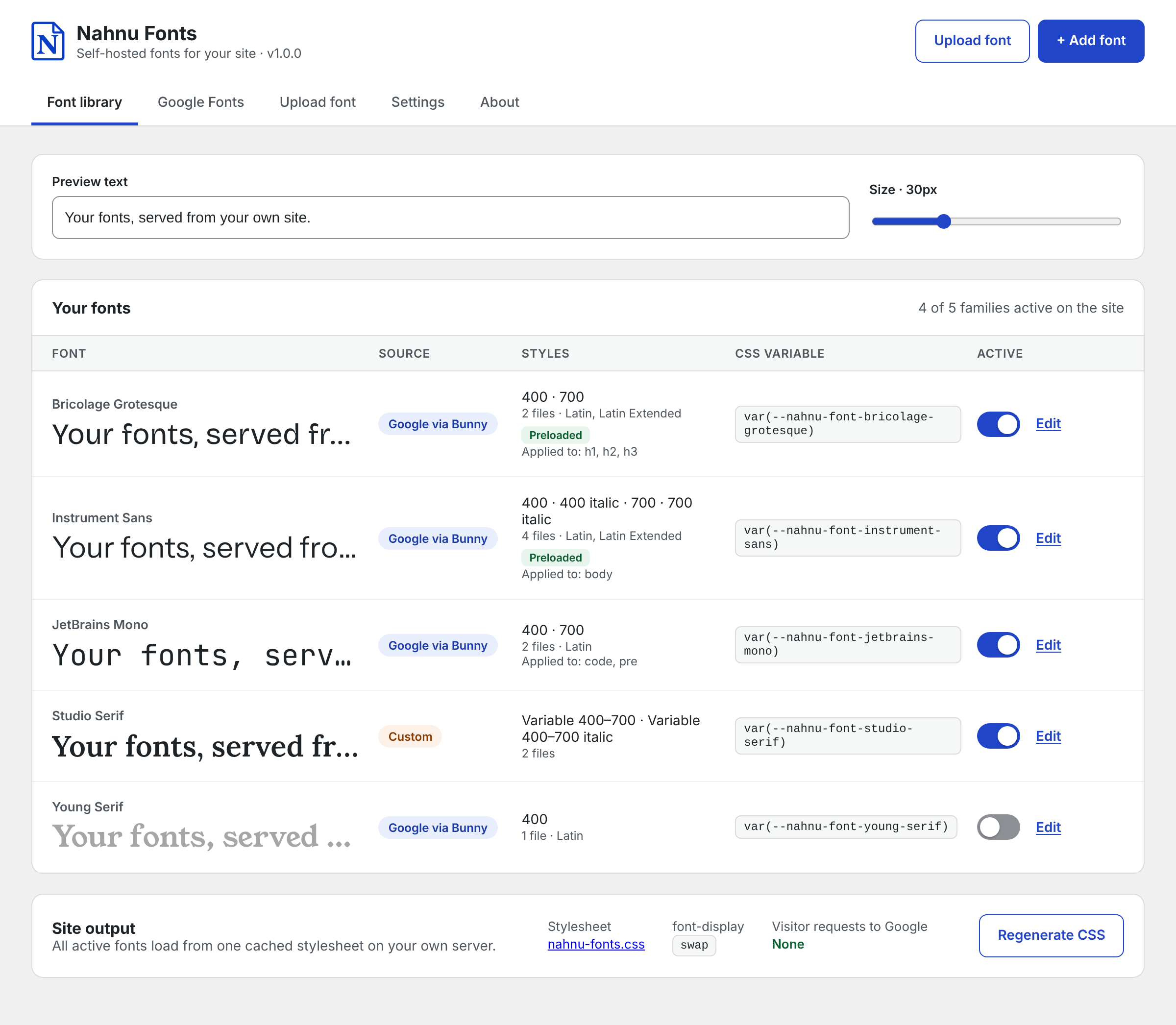Focus the Preview text input field

[x=450, y=218]
